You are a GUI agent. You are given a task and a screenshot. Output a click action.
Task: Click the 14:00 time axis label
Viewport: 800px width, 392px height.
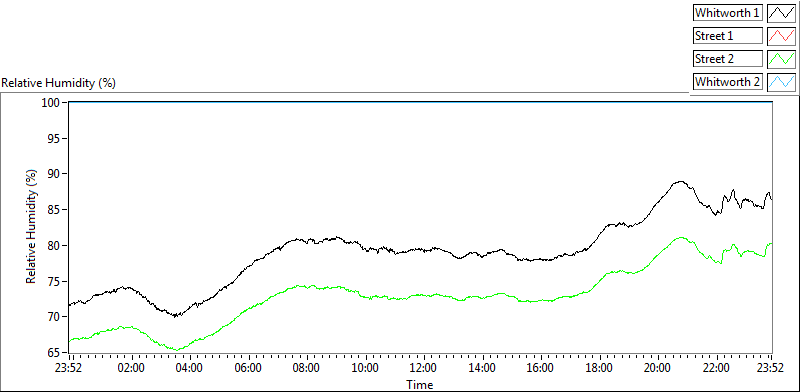482,368
